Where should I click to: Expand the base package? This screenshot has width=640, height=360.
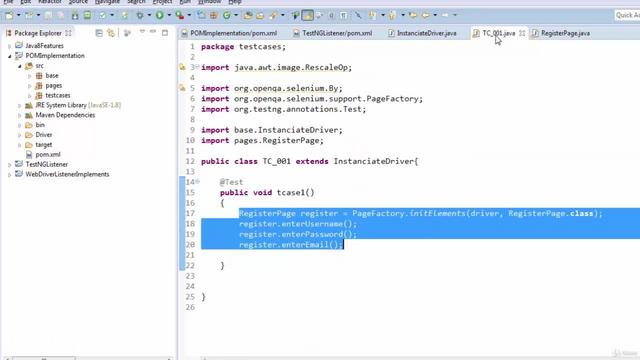pyautogui.click(x=29, y=76)
